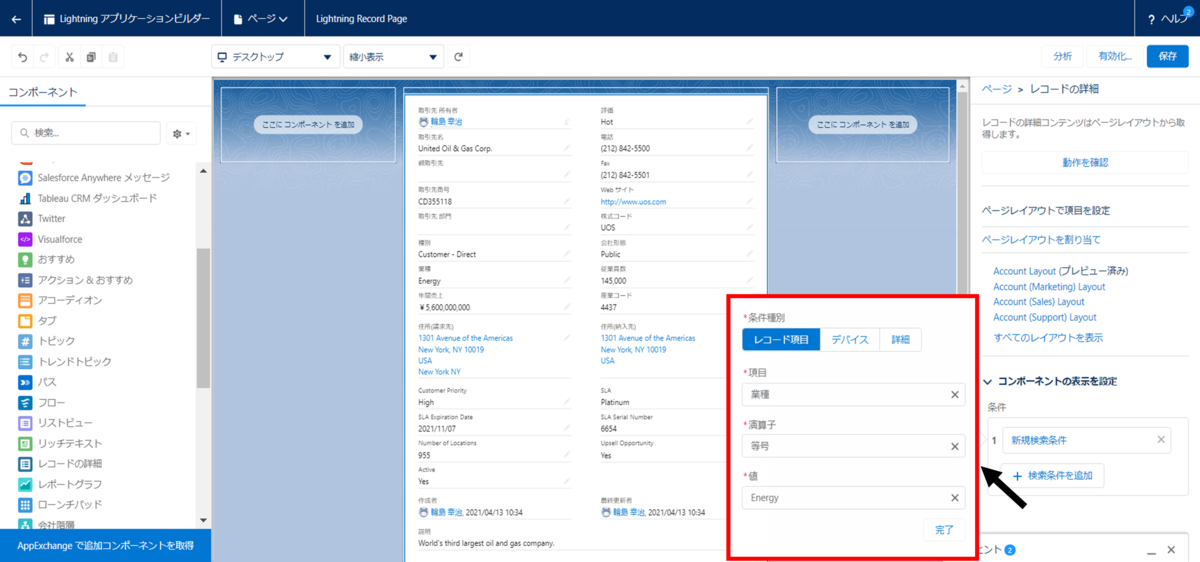Image resolution: width=1200 pixels, height=562 pixels.
Task: Click the back arrow in the header
Action: (x=16, y=18)
